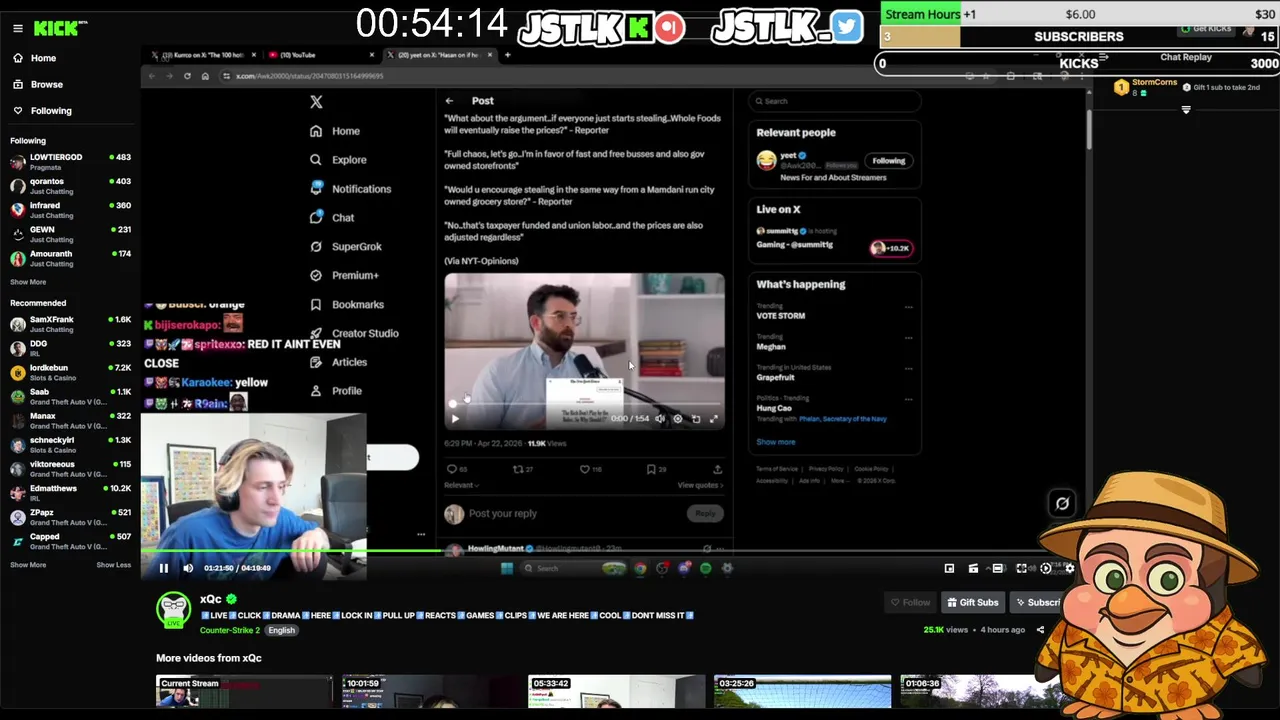Open Explore on streamed X sidebar
This screenshot has height=720, width=1280.
click(x=338, y=160)
